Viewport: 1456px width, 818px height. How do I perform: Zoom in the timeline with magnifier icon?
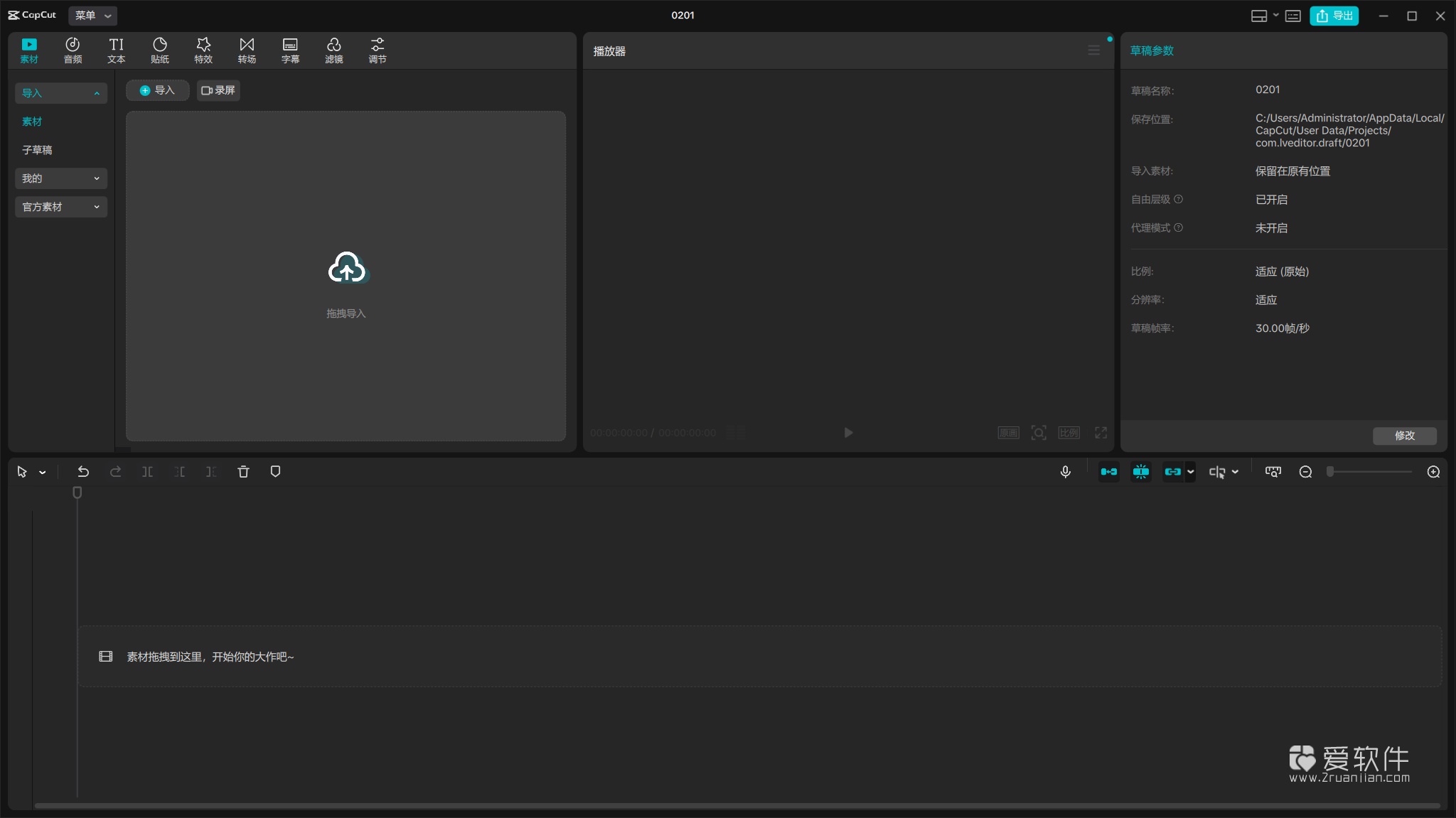[x=1433, y=471]
